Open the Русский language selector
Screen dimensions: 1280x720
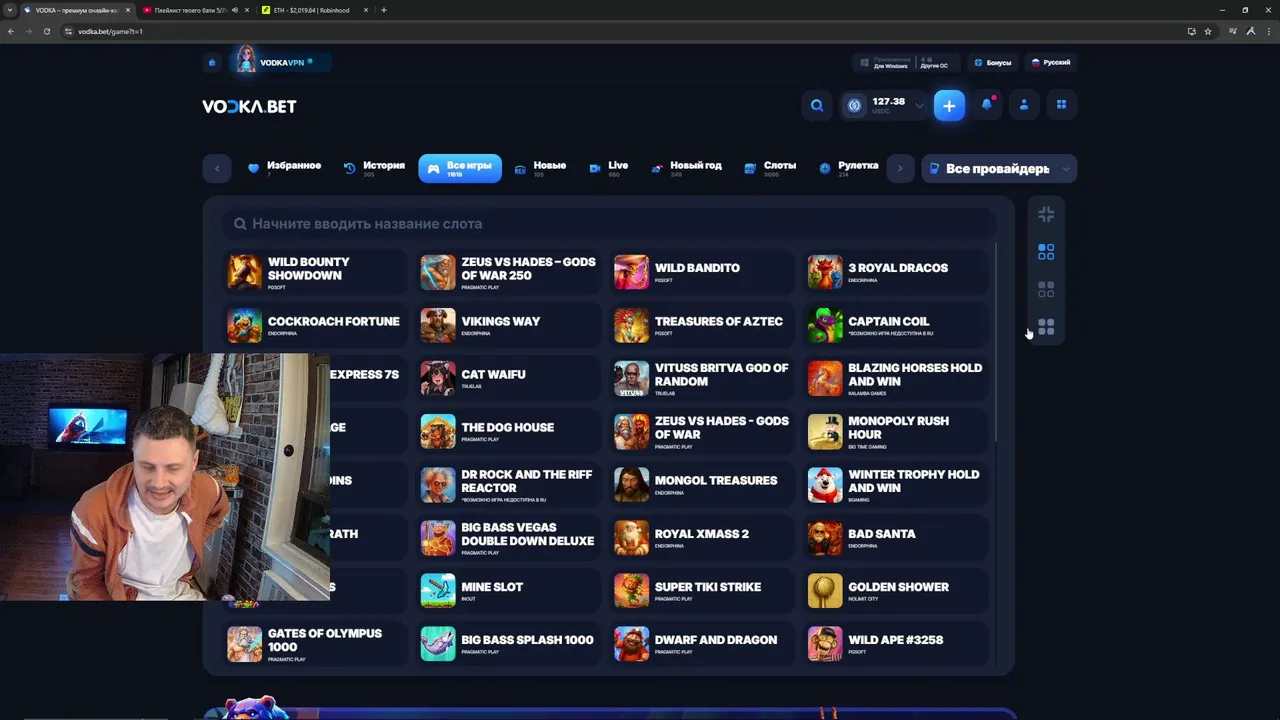(x=1051, y=62)
